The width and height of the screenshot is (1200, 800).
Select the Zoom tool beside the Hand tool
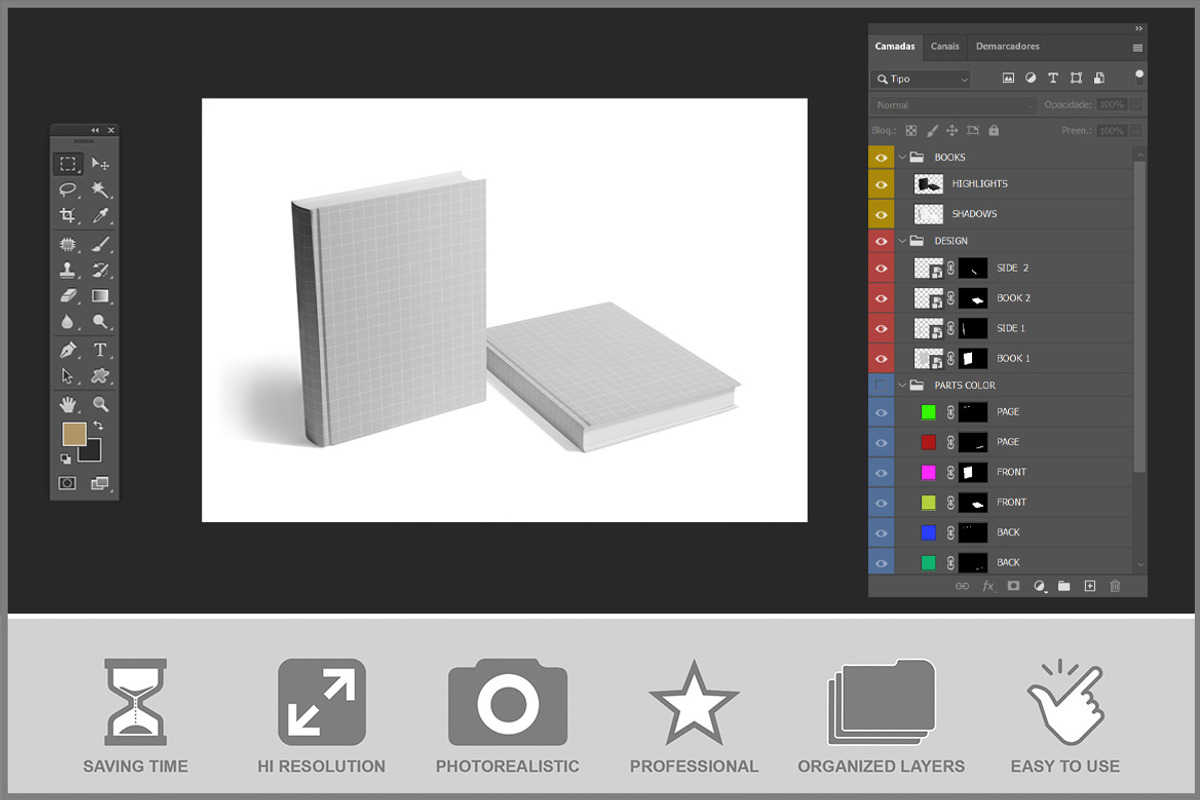click(100, 404)
